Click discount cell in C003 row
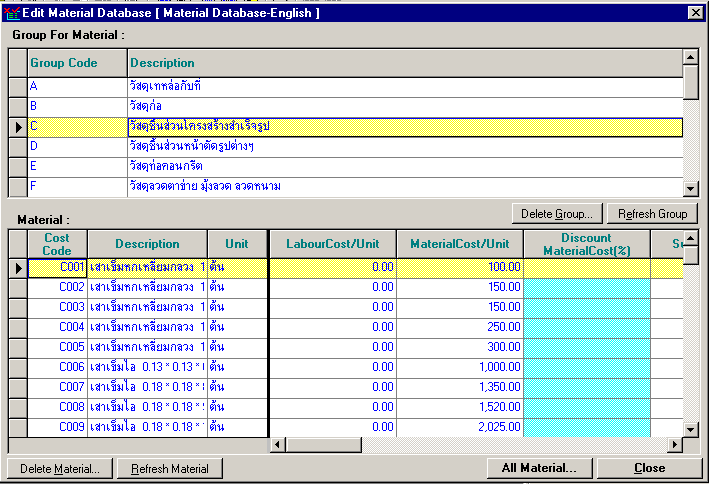This screenshot has width=709, height=484. tap(587, 308)
